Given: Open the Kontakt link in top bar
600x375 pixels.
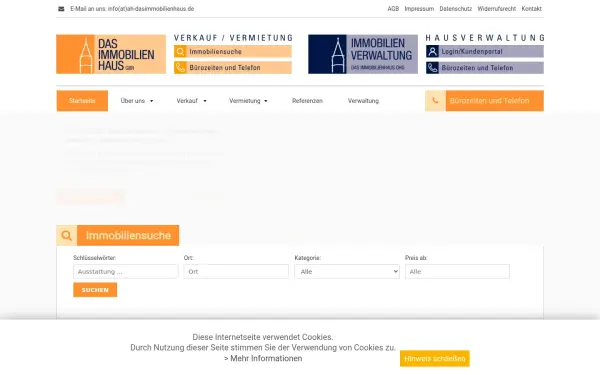Looking at the screenshot, I should tap(532, 9).
